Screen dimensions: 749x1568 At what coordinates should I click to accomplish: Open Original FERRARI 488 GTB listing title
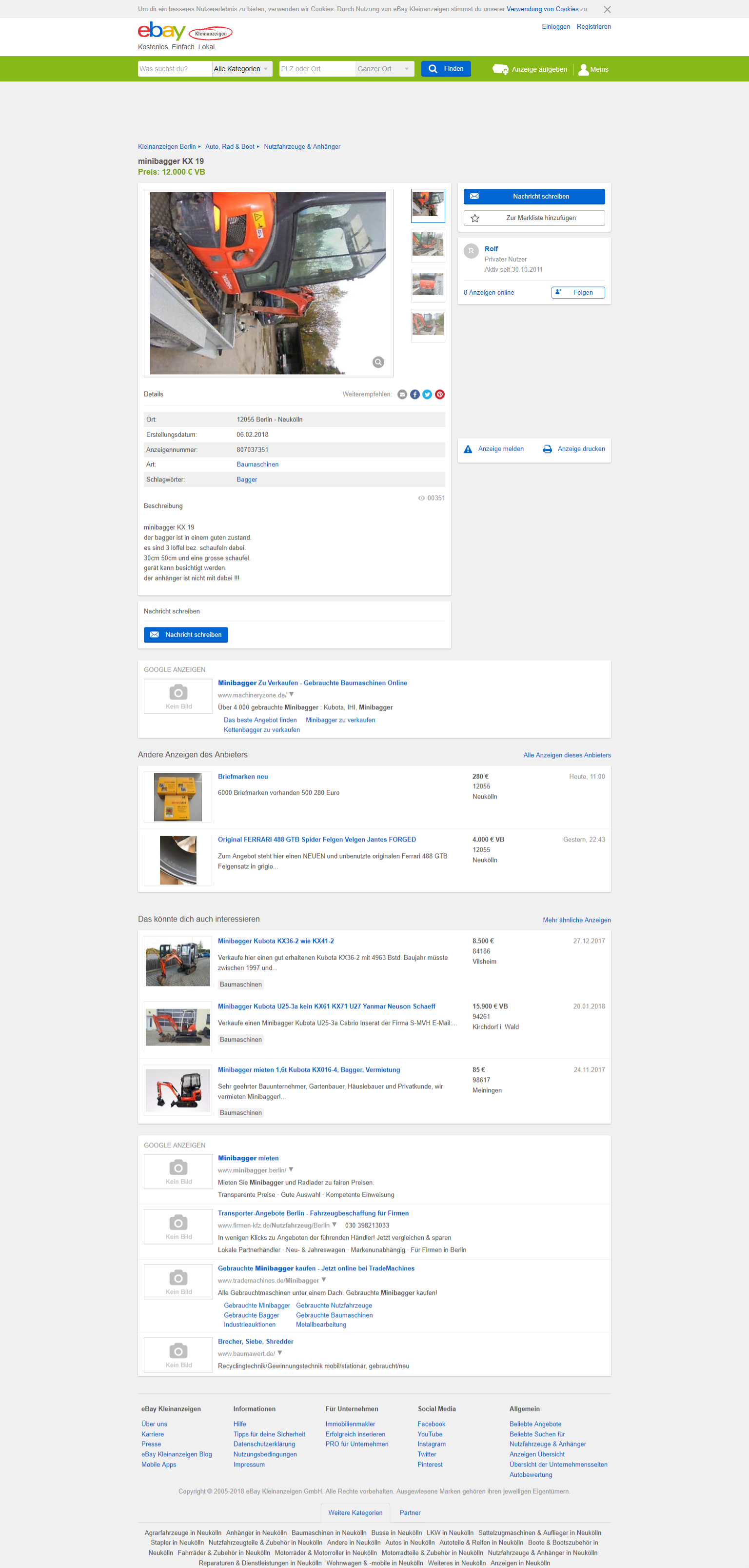tap(316, 840)
